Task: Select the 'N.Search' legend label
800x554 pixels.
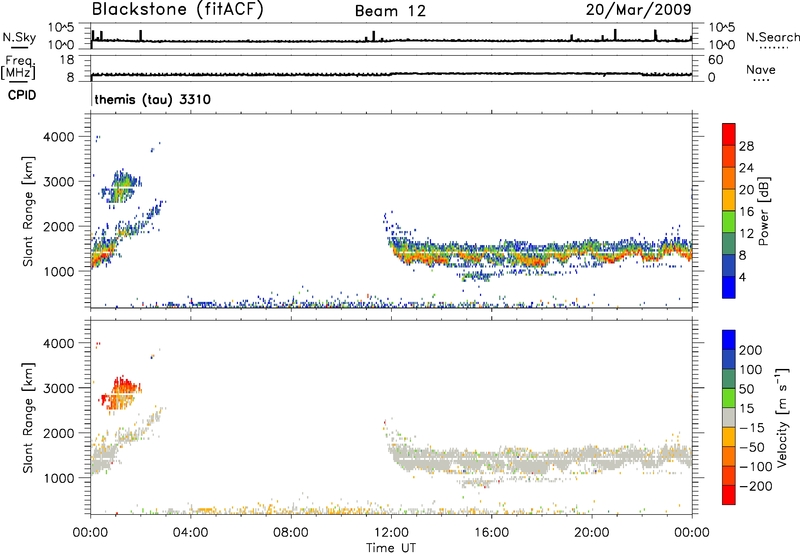Action: (772, 37)
